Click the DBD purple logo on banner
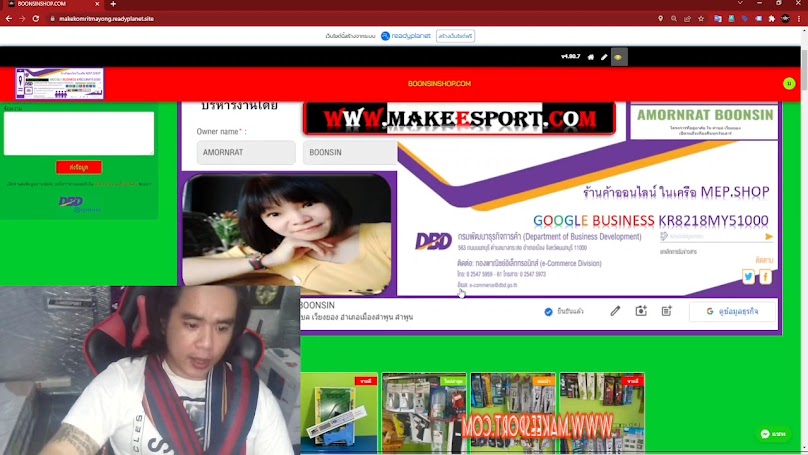Viewport: 808px width, 455px height. tap(433, 241)
